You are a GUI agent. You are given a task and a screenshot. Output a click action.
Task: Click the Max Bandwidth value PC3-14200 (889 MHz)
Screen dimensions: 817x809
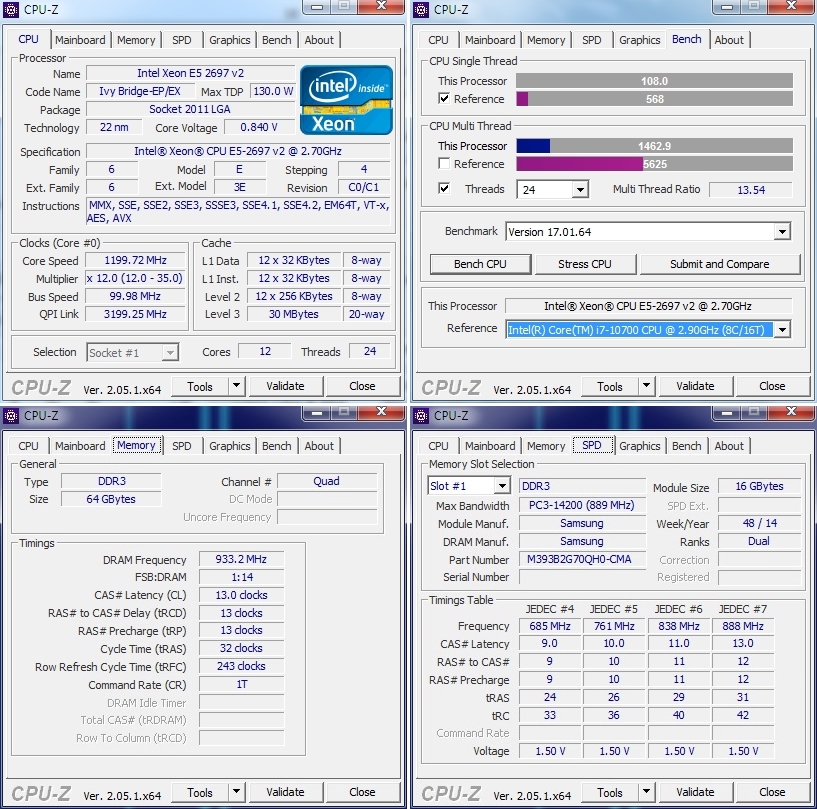(582, 505)
